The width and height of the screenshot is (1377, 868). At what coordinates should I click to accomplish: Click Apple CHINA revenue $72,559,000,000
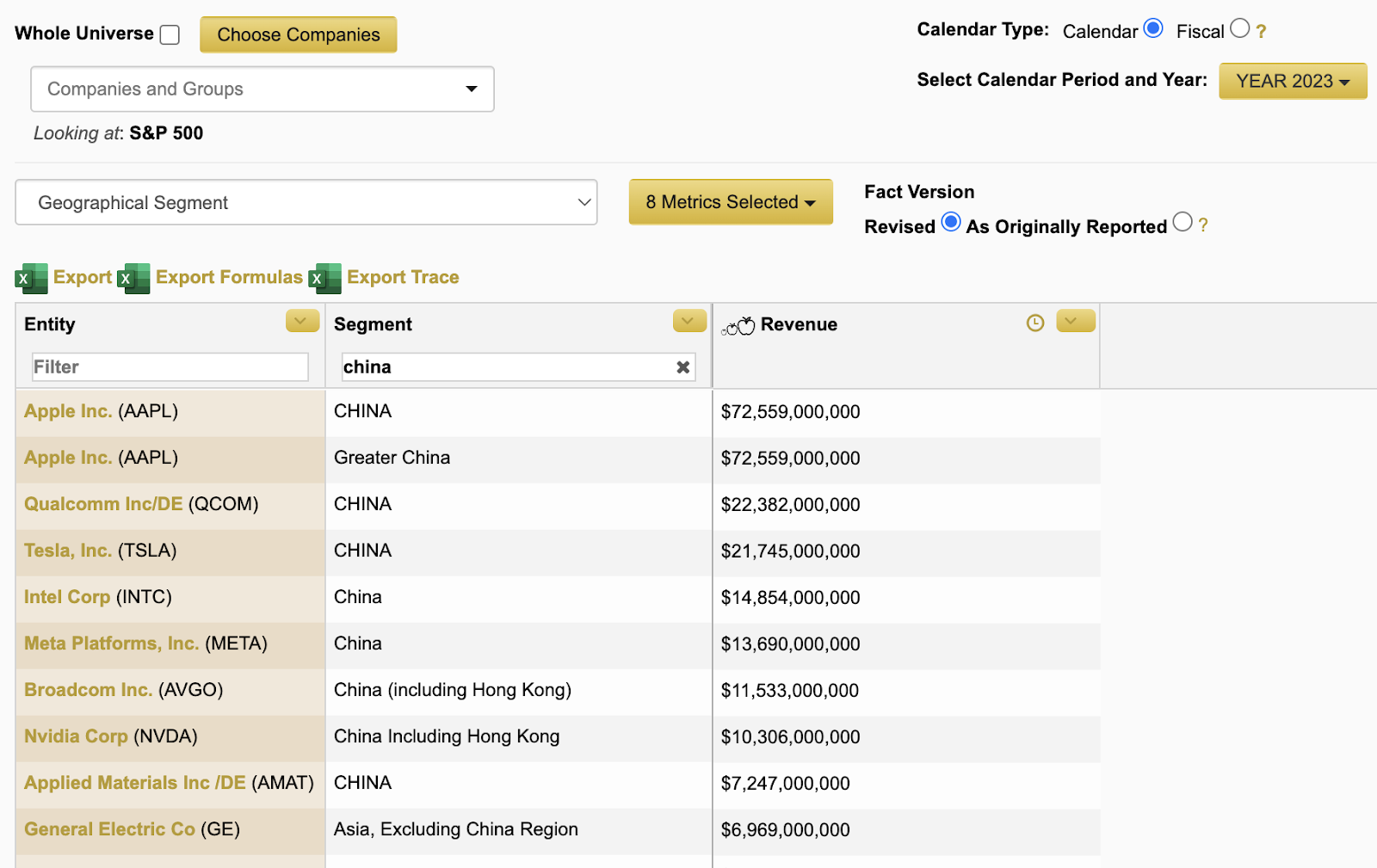(x=790, y=412)
